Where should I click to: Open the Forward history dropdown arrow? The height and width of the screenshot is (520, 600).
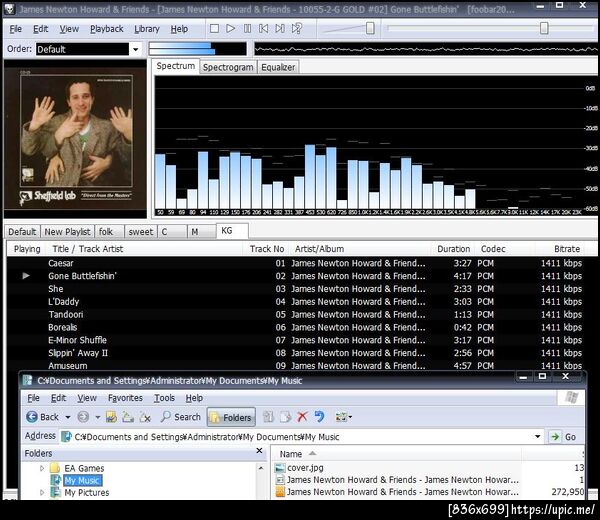click(x=98, y=417)
